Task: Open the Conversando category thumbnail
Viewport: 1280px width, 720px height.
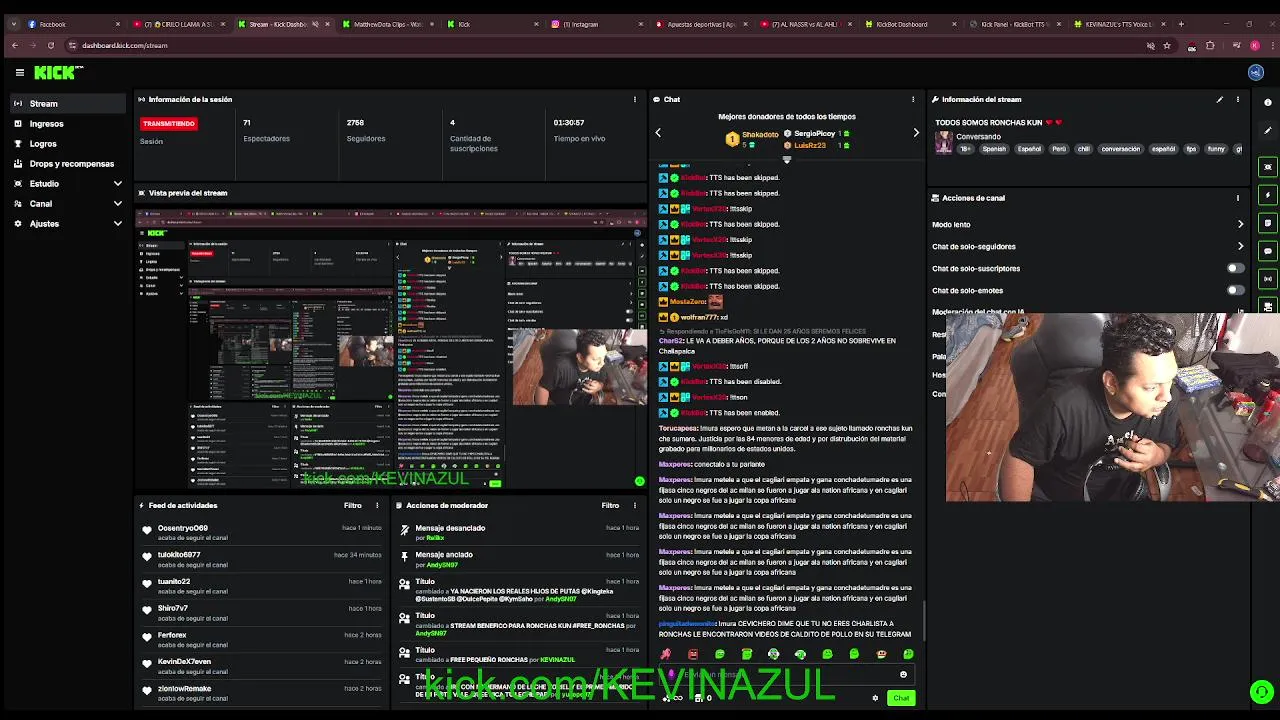Action: (943, 142)
